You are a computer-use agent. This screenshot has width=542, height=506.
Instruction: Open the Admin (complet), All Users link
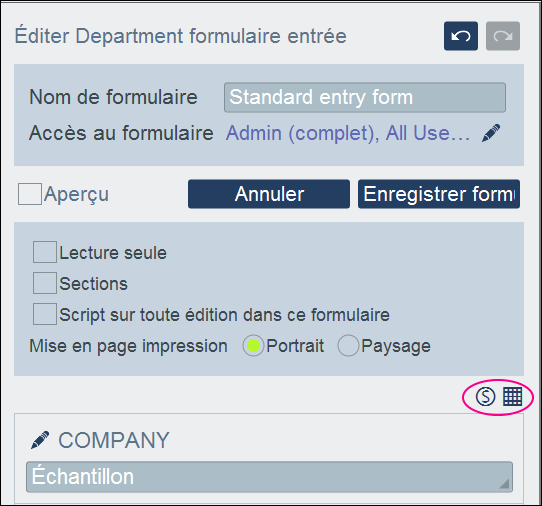tap(348, 133)
